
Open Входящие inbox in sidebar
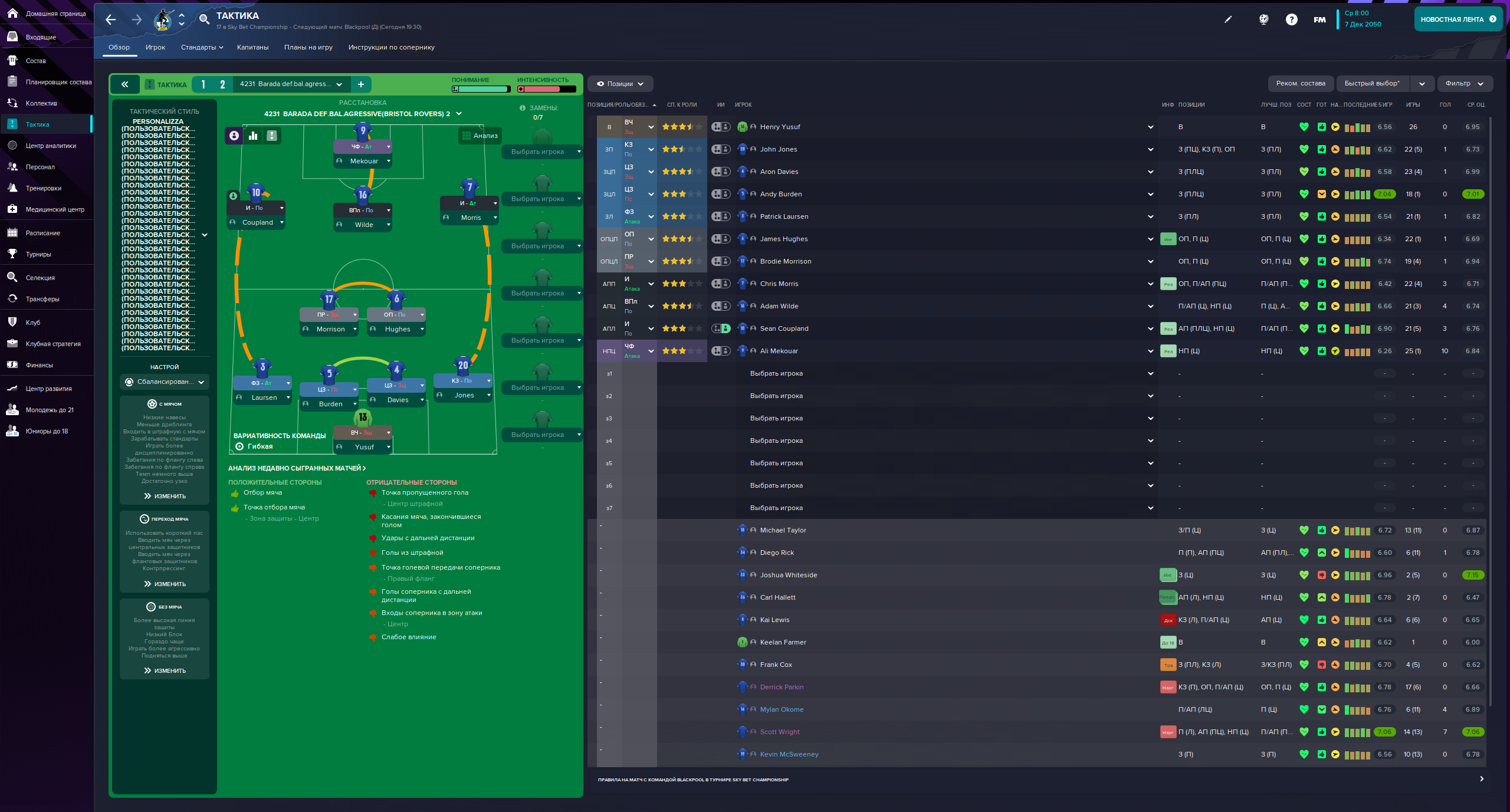coord(47,37)
